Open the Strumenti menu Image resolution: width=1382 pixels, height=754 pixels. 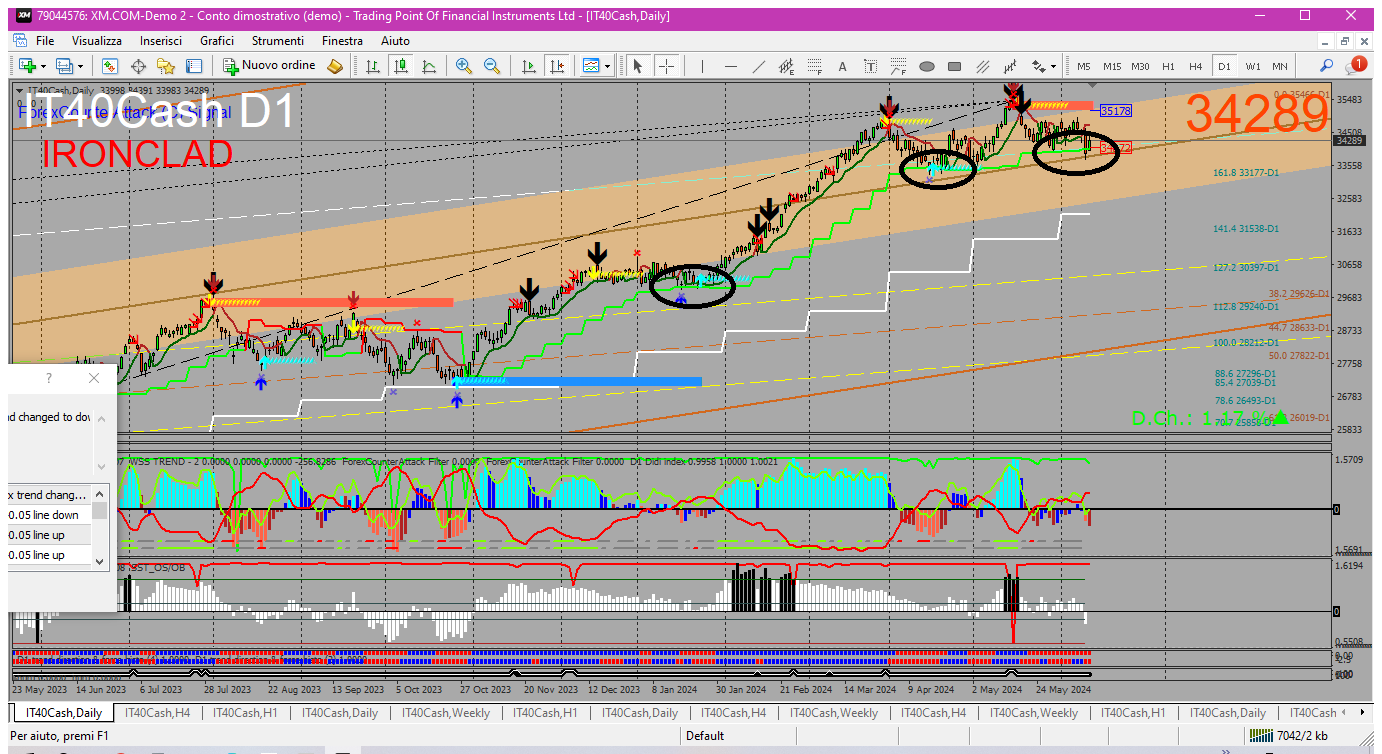(x=278, y=41)
